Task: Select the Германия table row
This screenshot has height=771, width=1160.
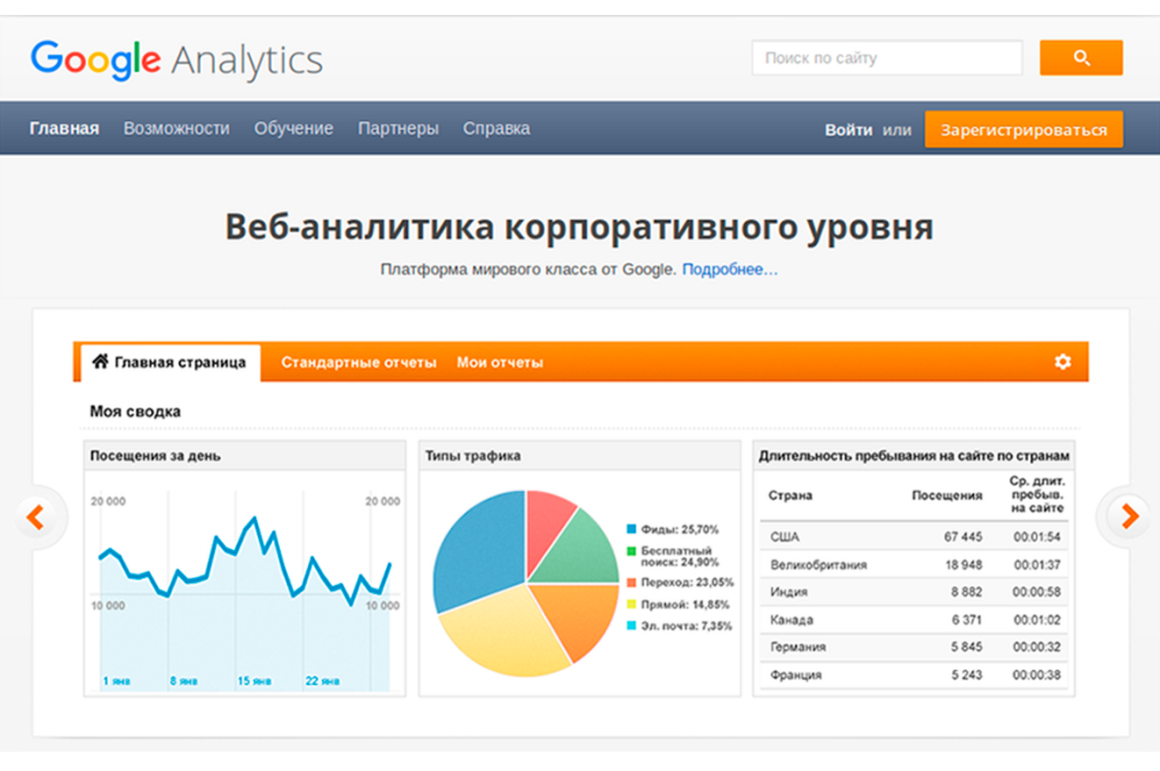Action: coord(914,647)
